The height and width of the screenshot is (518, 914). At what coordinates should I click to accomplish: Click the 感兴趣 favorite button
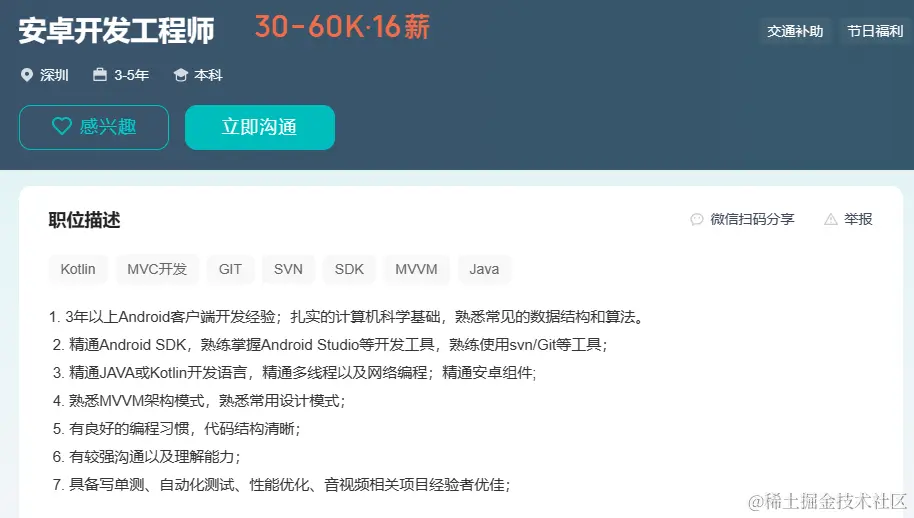coord(94,127)
